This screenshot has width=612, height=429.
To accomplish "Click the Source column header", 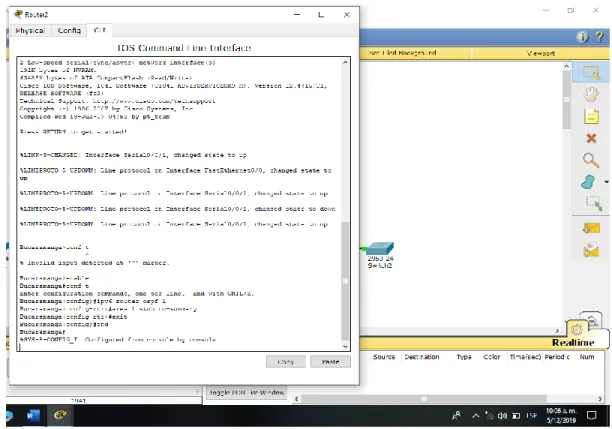I will tap(384, 357).
